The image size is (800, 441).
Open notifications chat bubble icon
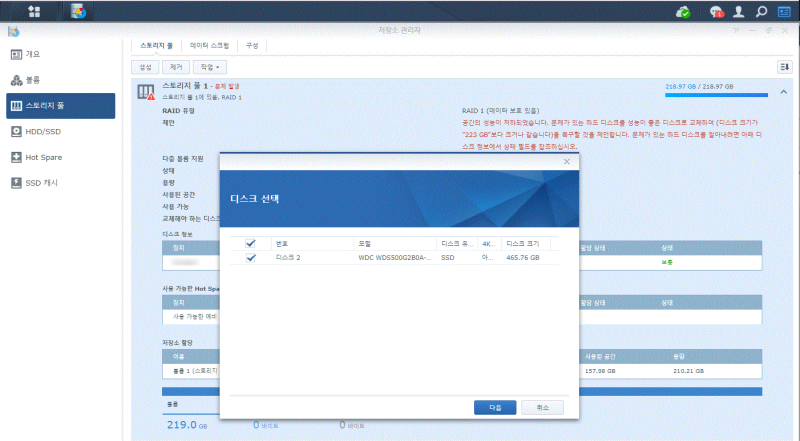[x=716, y=12]
